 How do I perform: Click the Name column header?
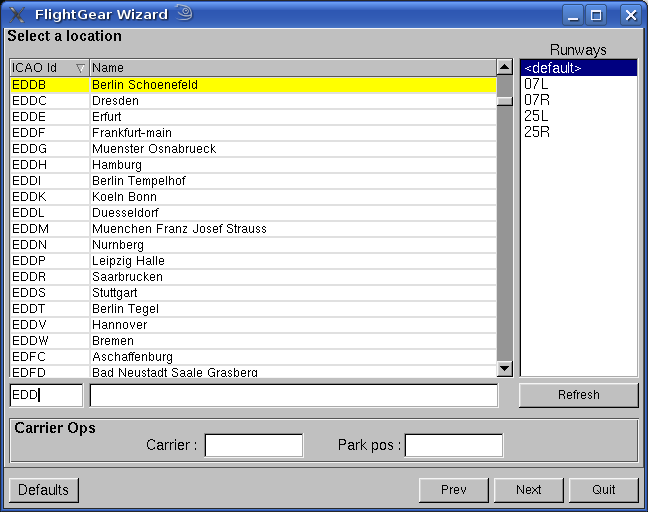293,68
